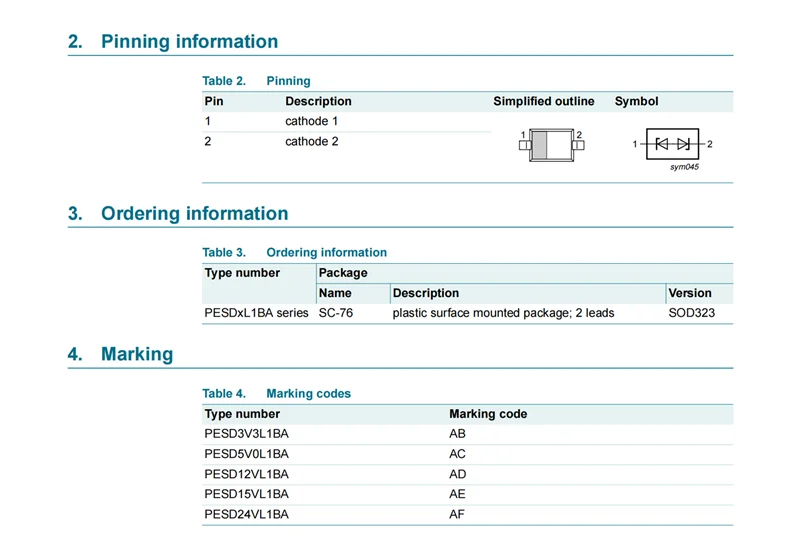
Task: Click the 'Name' sub-header
Action: pos(335,293)
